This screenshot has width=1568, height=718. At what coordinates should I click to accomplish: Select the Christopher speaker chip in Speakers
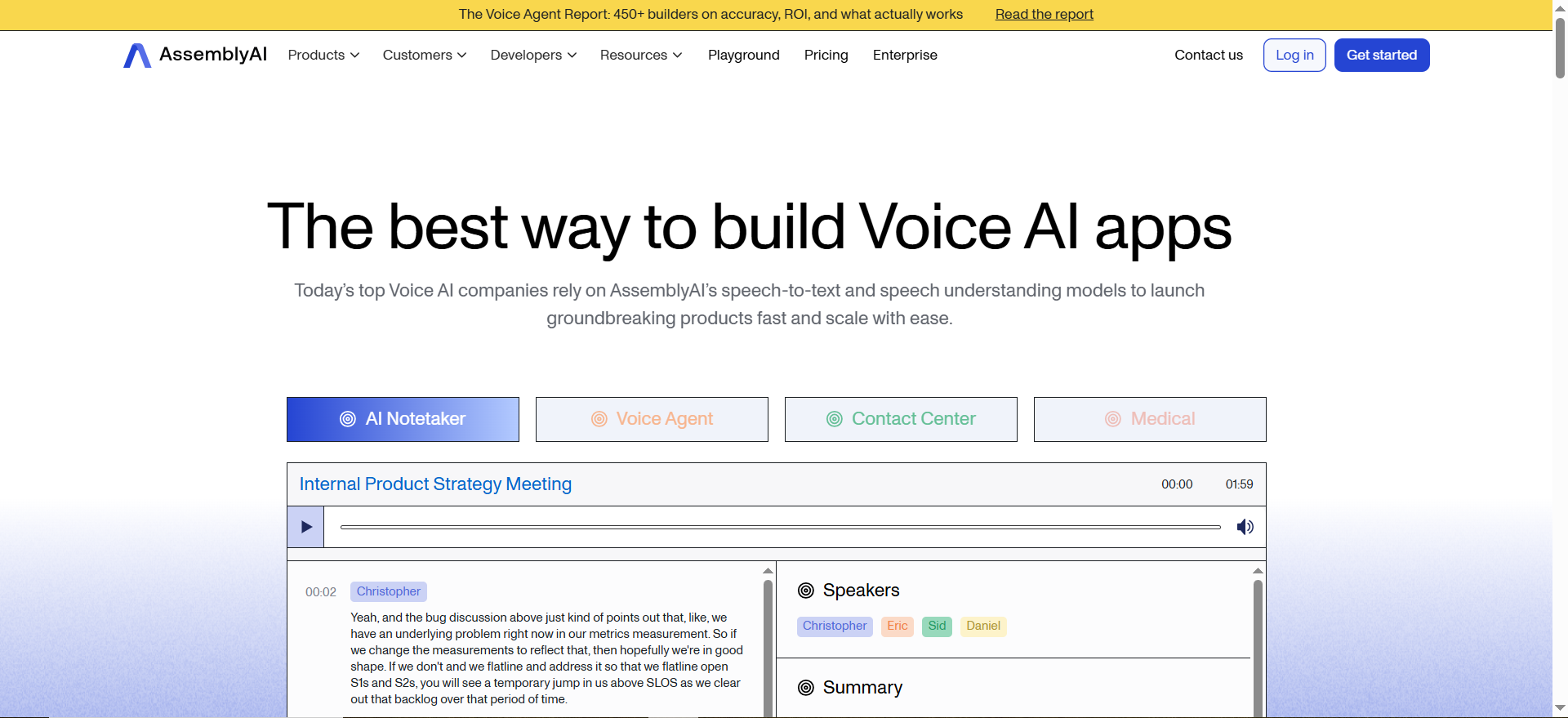pyautogui.click(x=835, y=627)
